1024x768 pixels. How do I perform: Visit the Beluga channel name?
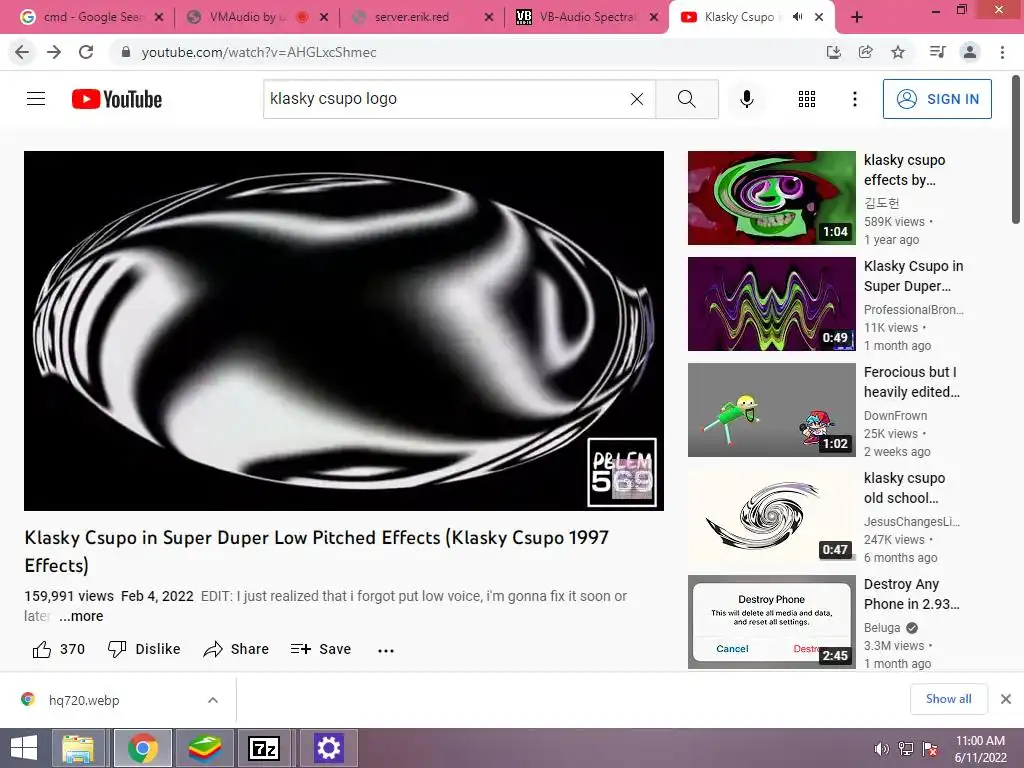pyautogui.click(x=882, y=628)
